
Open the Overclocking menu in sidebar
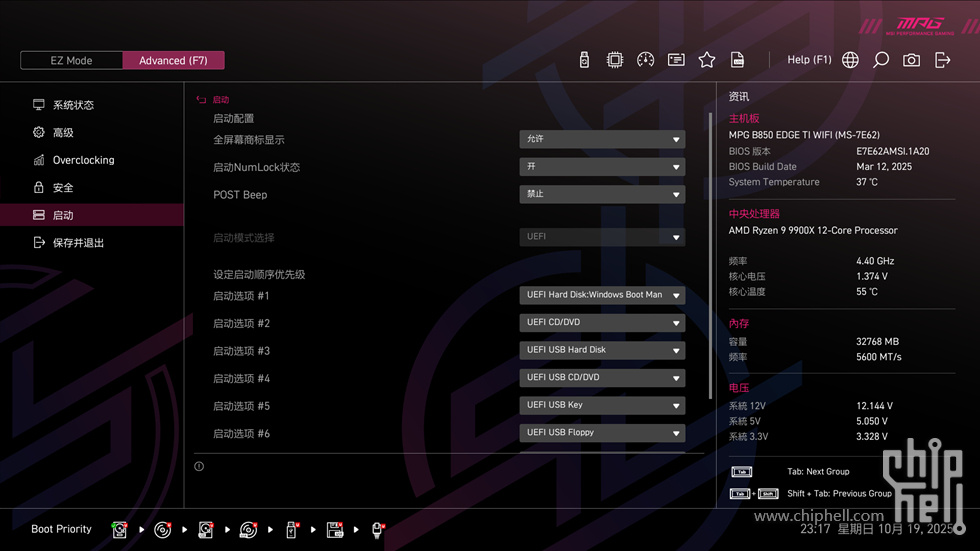click(x=83, y=160)
